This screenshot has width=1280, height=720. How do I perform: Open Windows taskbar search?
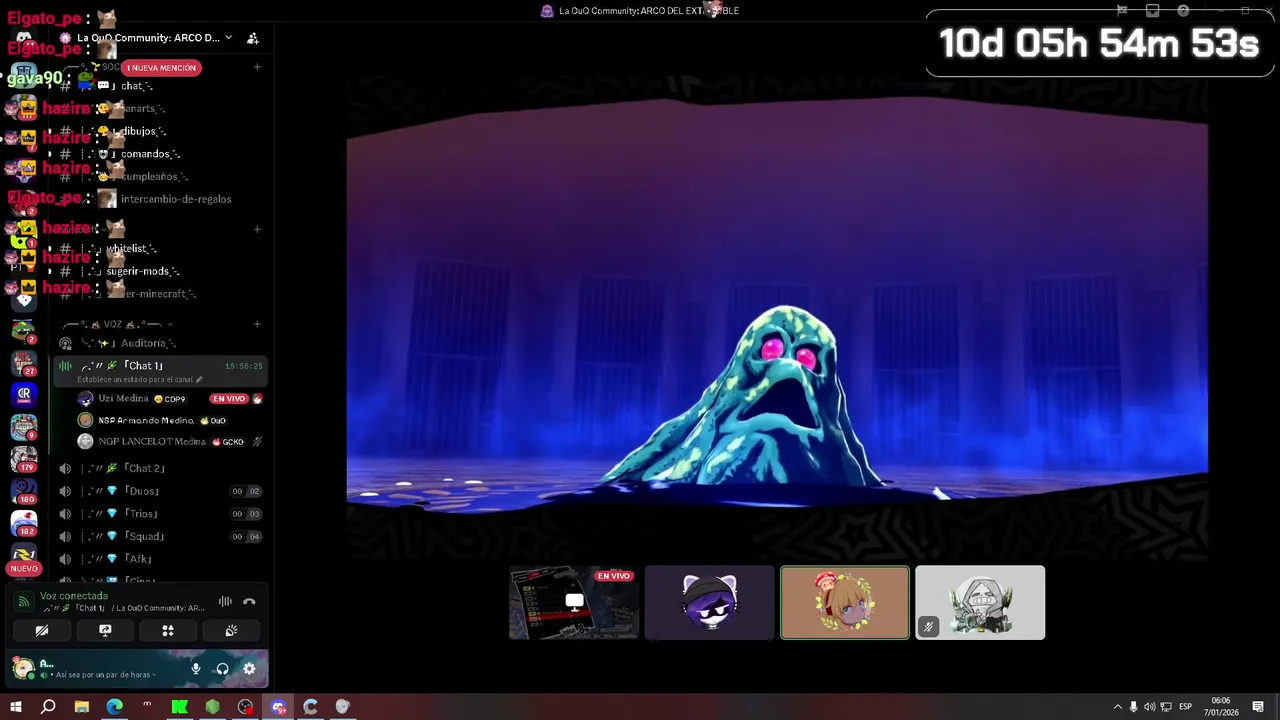coord(48,707)
